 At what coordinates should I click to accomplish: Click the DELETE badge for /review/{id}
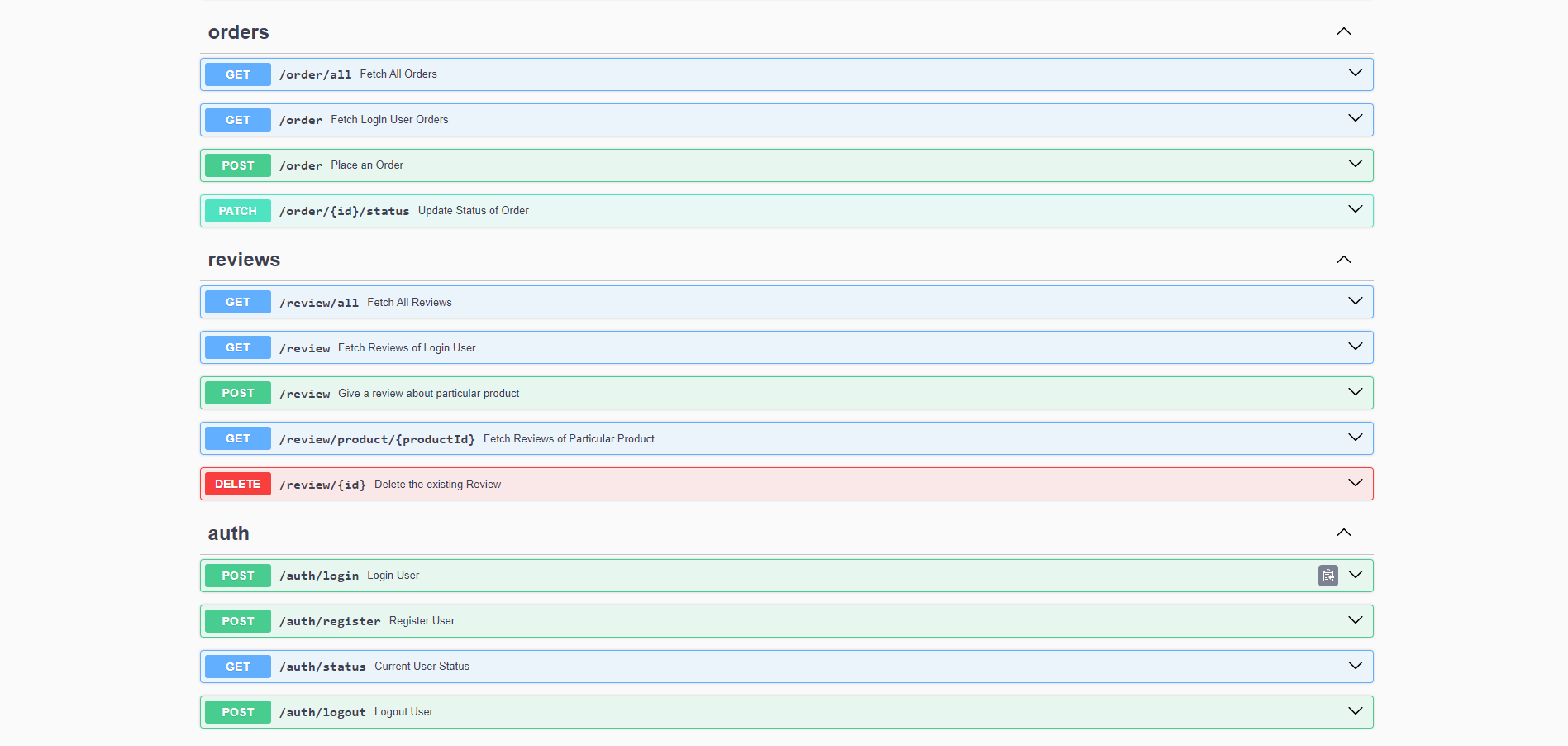tap(238, 484)
